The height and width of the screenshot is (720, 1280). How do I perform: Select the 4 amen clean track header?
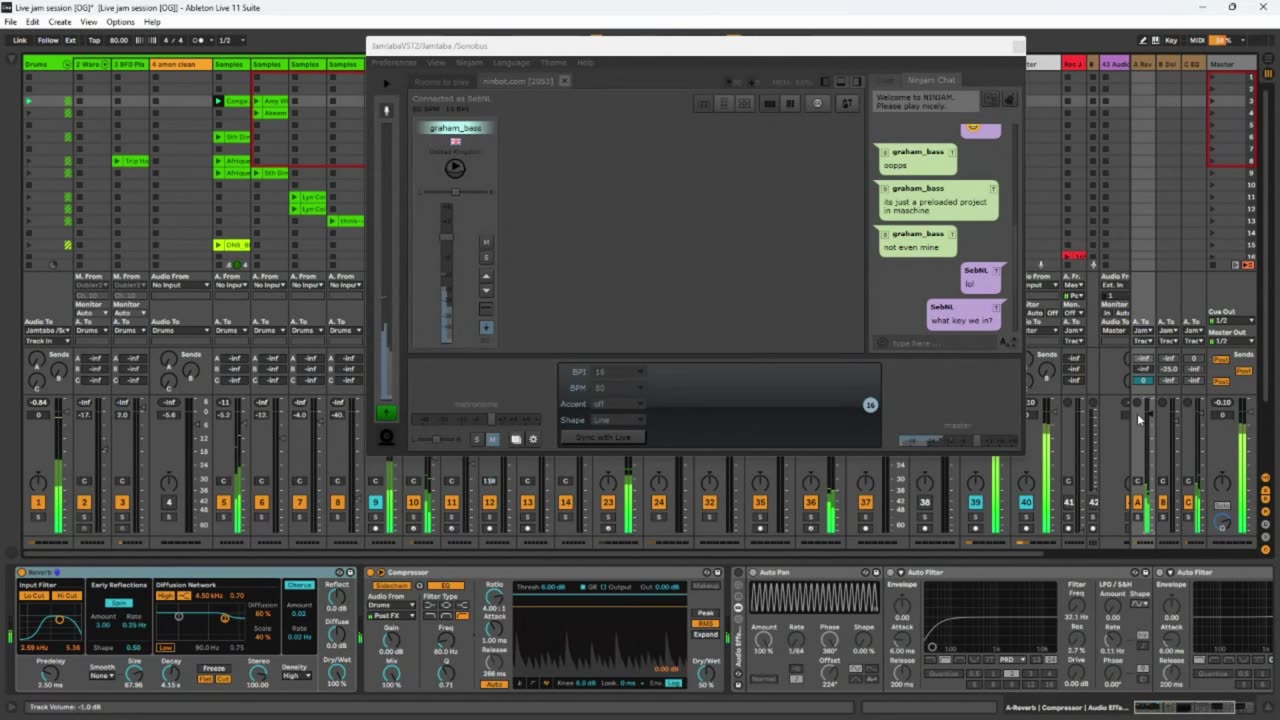point(181,64)
